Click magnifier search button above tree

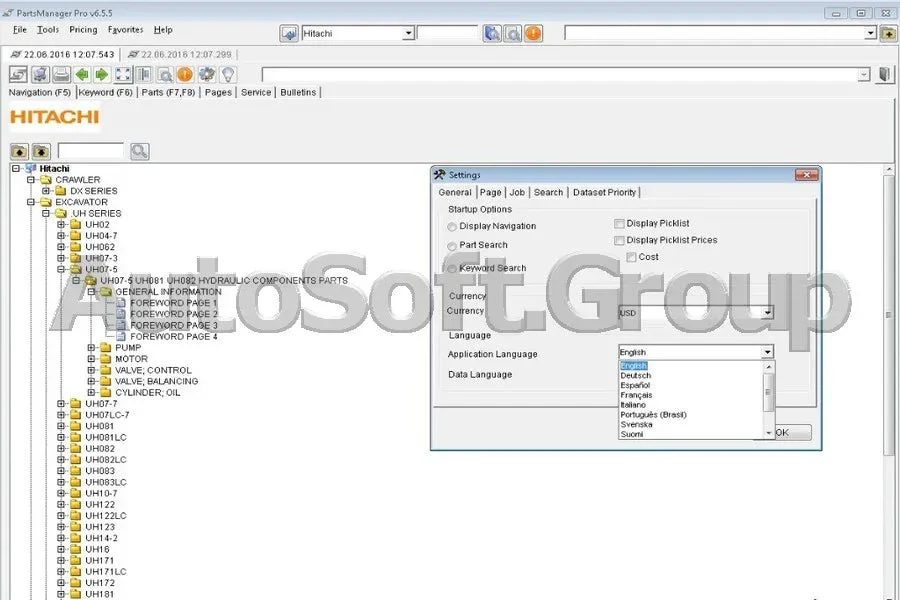click(139, 151)
